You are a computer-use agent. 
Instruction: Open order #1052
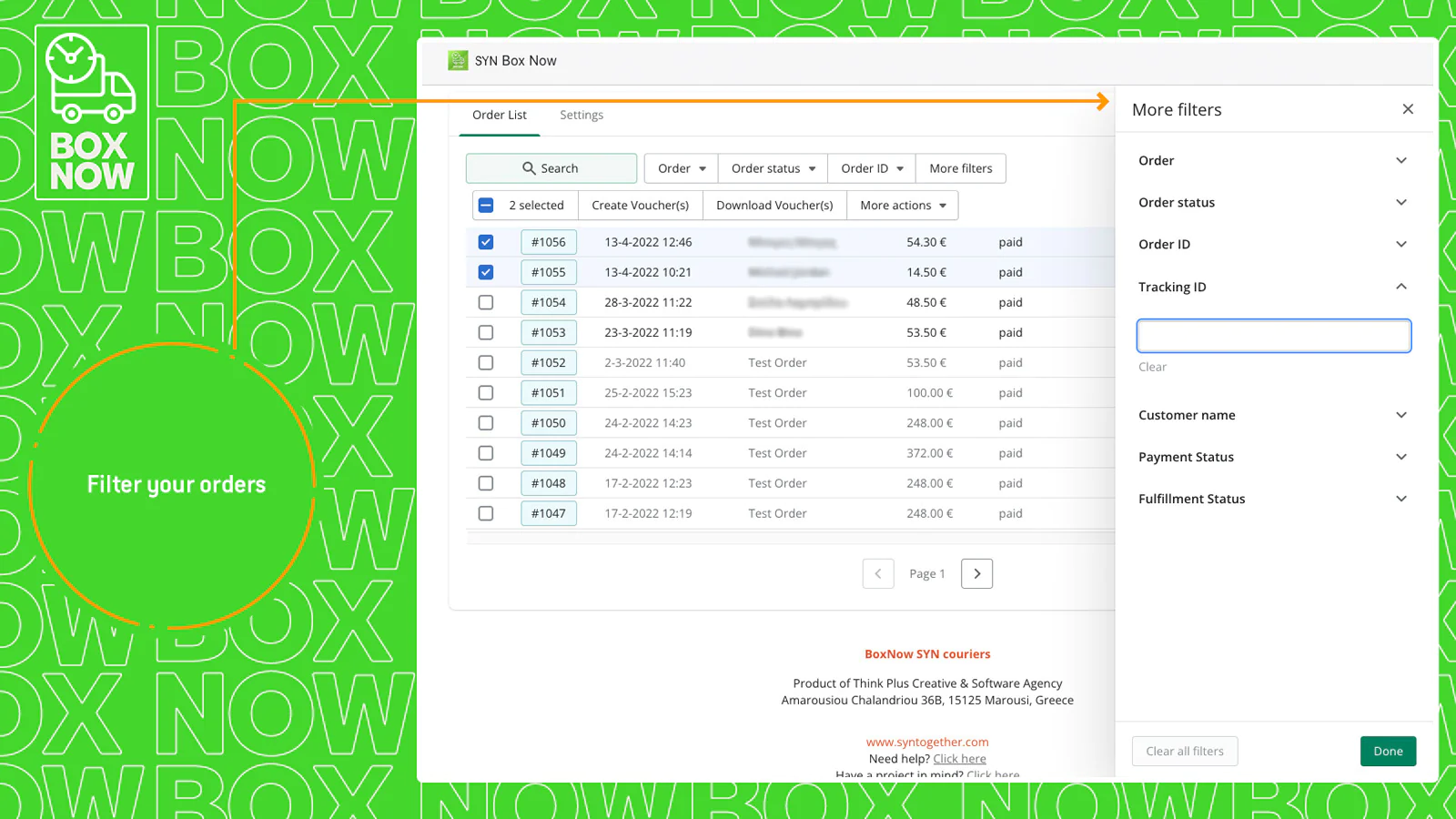coord(549,362)
